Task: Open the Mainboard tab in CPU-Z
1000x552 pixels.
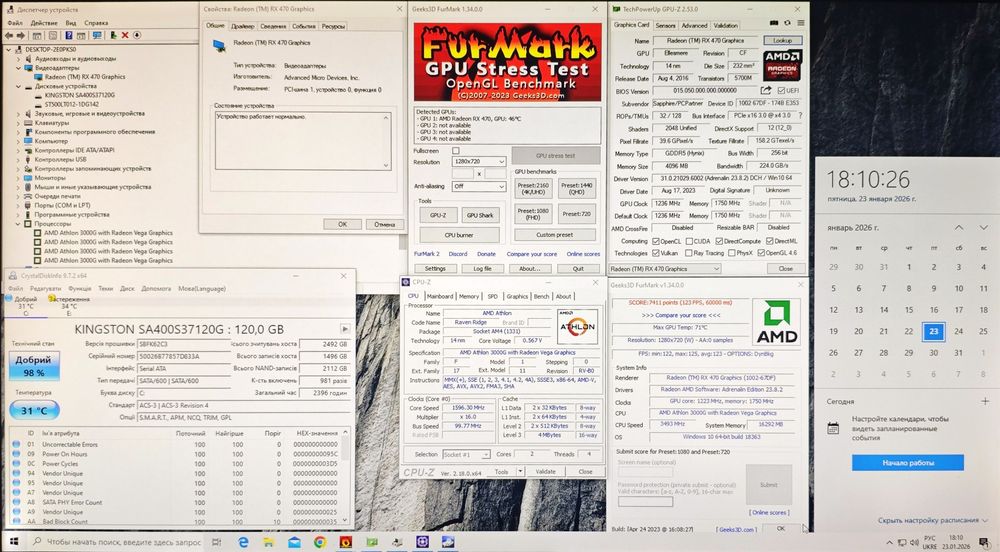Action: tap(440, 296)
